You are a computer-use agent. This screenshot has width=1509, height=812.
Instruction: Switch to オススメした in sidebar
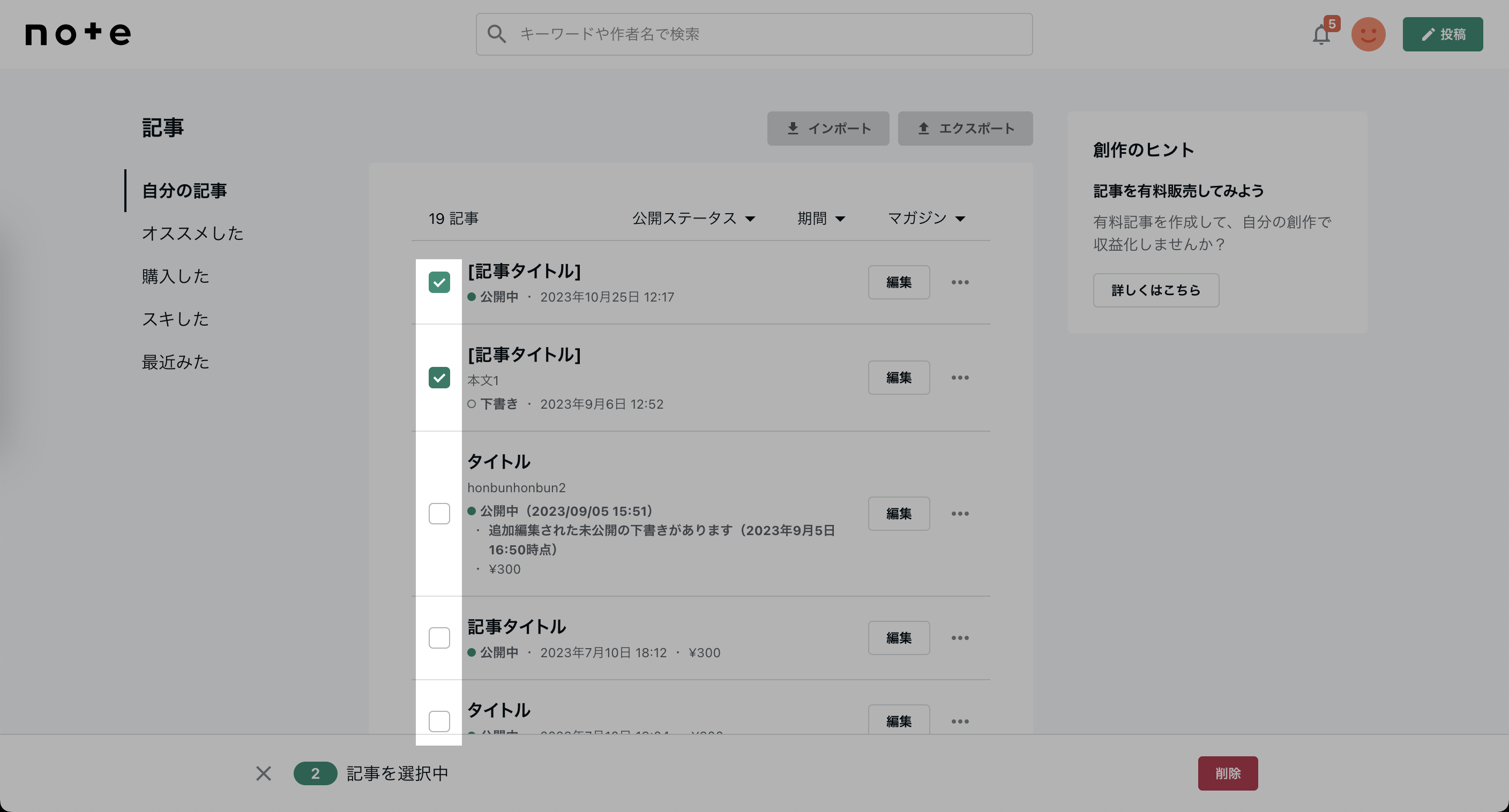[x=192, y=234]
